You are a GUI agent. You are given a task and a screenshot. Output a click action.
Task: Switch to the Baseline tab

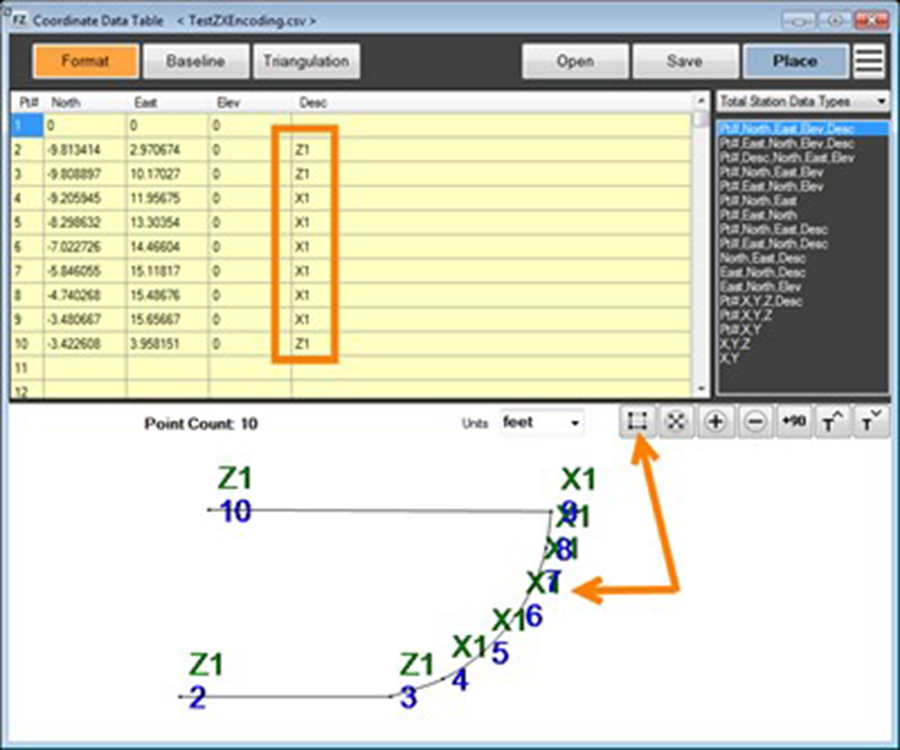click(195, 61)
